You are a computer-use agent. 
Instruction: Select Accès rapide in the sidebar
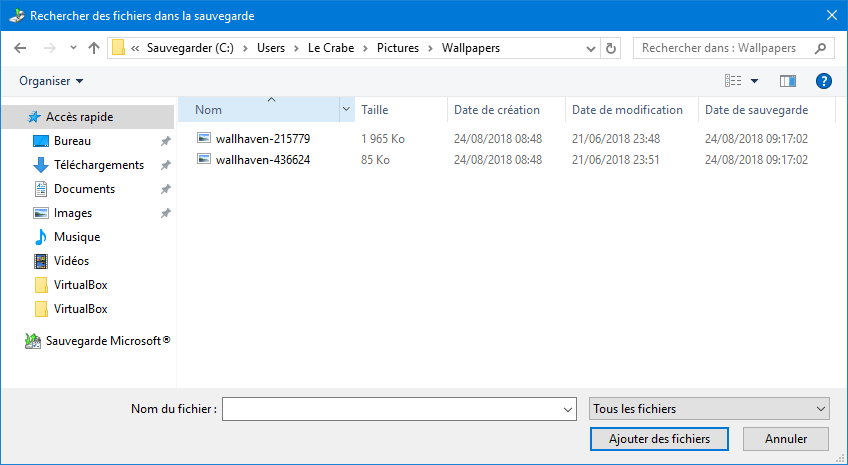(88, 117)
